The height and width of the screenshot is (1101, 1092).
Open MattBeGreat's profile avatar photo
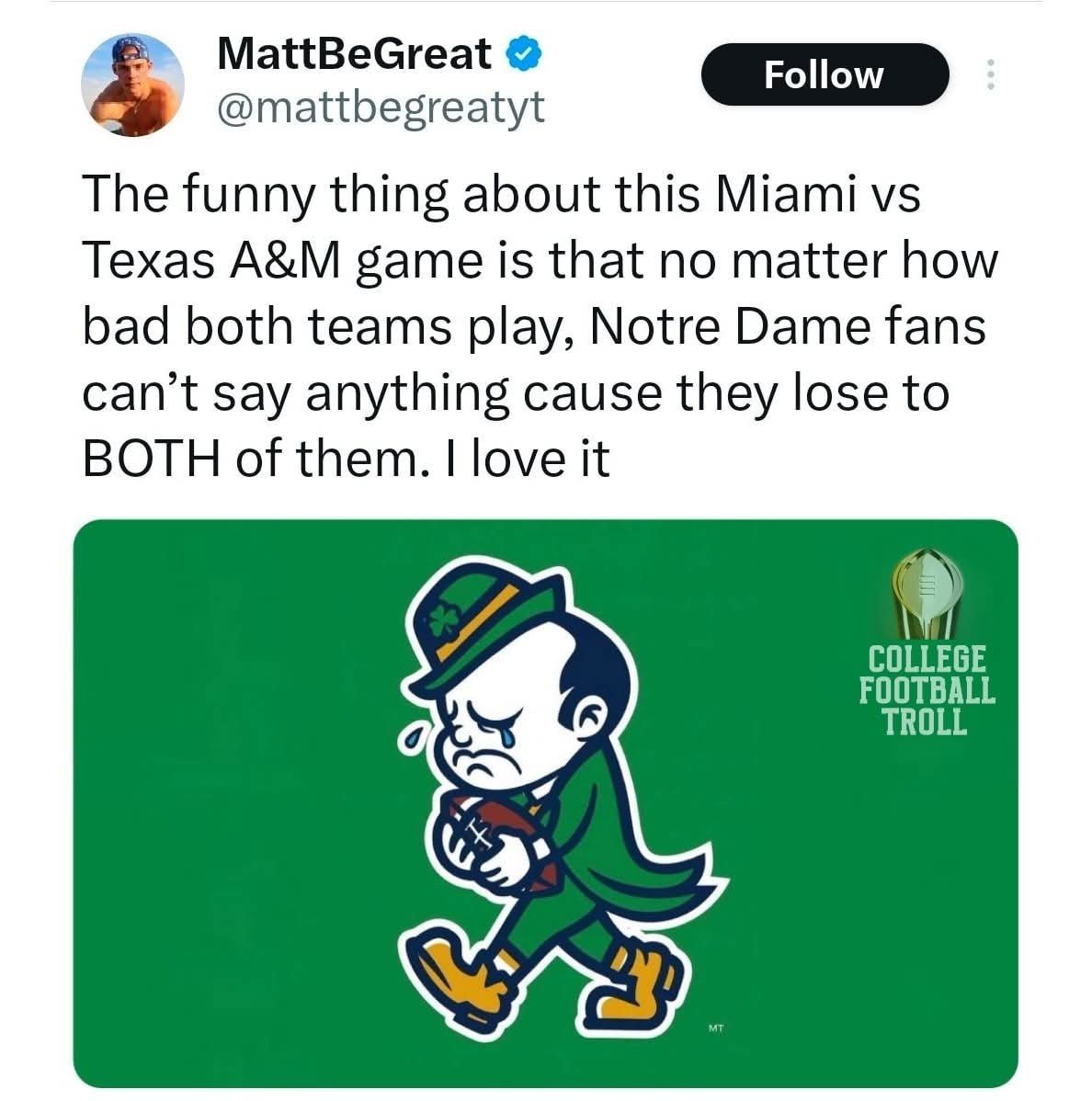132,85
